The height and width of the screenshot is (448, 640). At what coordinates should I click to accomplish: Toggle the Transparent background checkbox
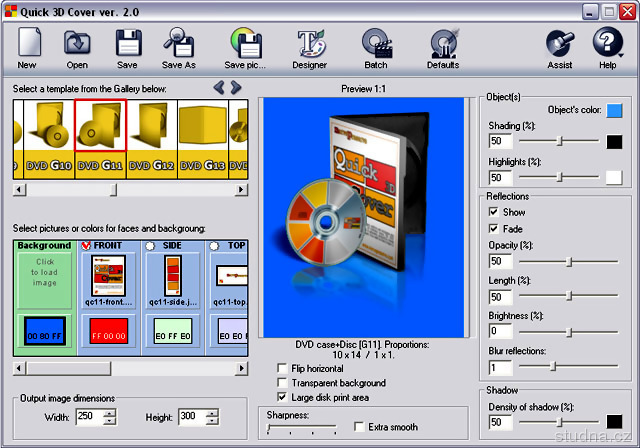(283, 383)
